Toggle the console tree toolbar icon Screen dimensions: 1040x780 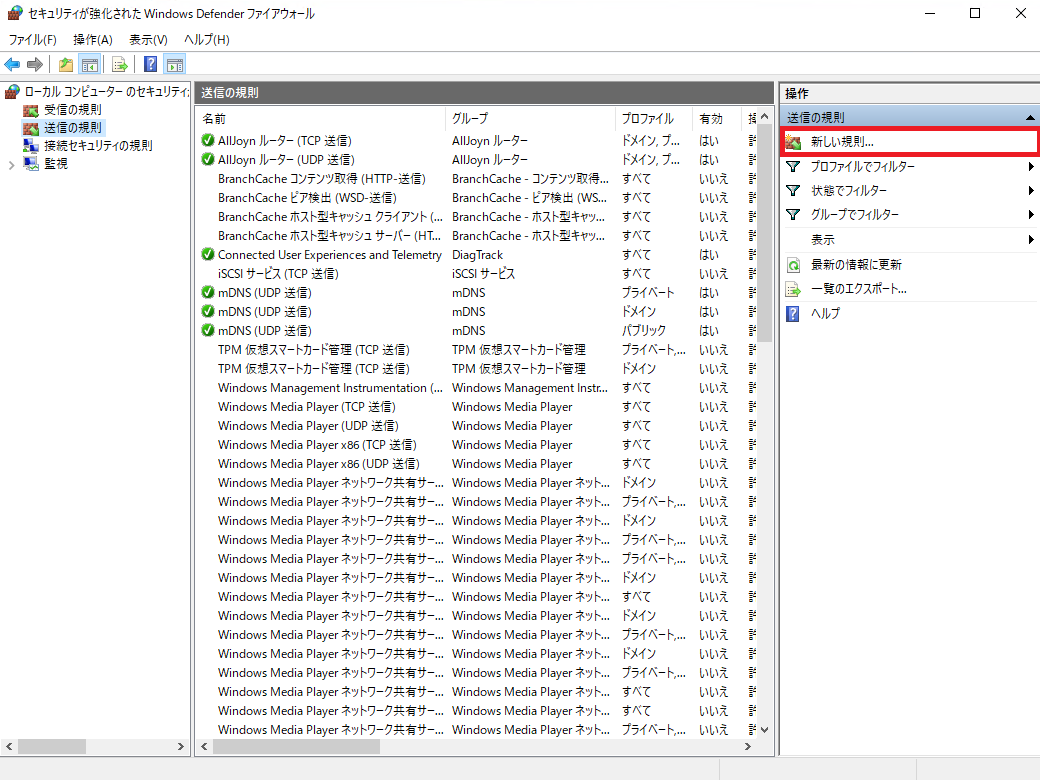(x=90, y=64)
